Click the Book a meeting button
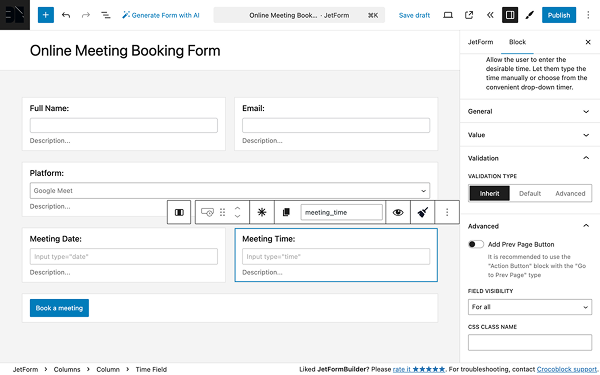Viewport: 600px width, 375px height. click(59, 308)
